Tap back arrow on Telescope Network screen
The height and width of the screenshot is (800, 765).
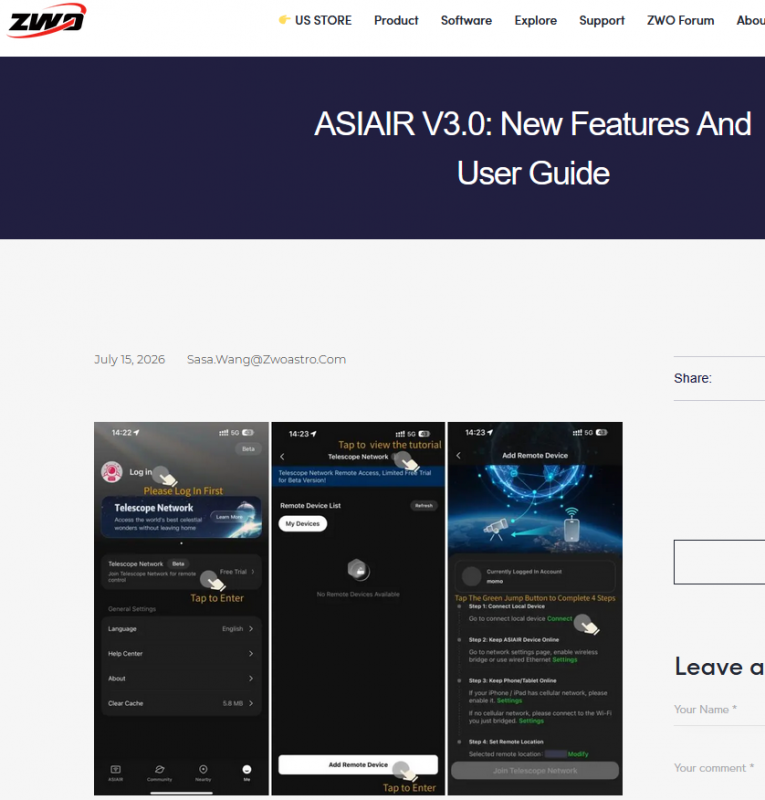(282, 457)
